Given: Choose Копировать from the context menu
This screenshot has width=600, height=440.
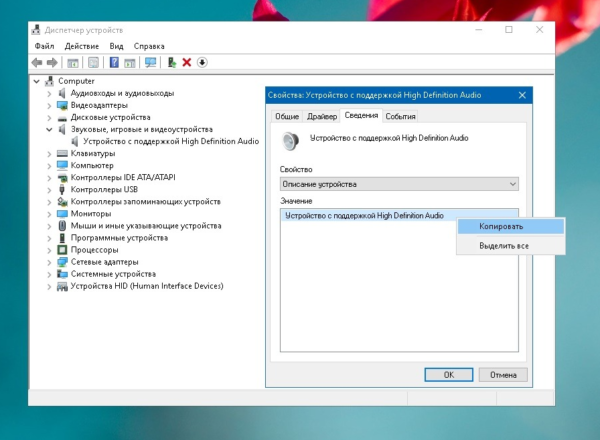Looking at the screenshot, I should coord(509,227).
